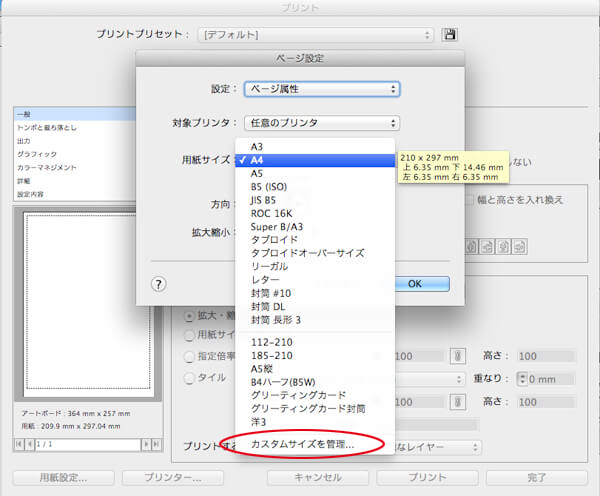The image size is (600, 496).
Task: Click the 完了 button
Action: pyautogui.click(x=536, y=478)
